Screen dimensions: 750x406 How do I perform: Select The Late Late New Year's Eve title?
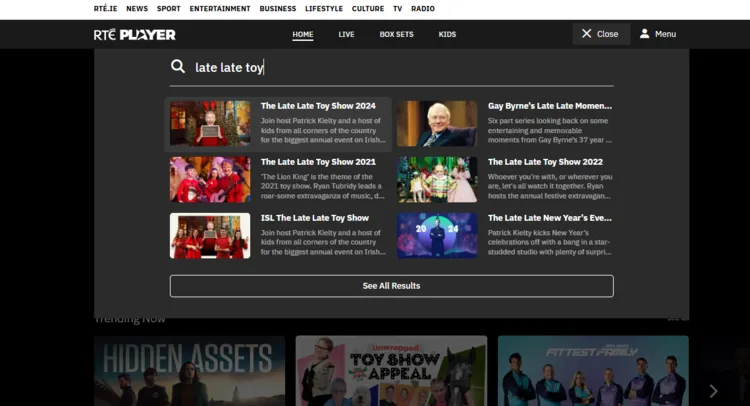point(550,218)
